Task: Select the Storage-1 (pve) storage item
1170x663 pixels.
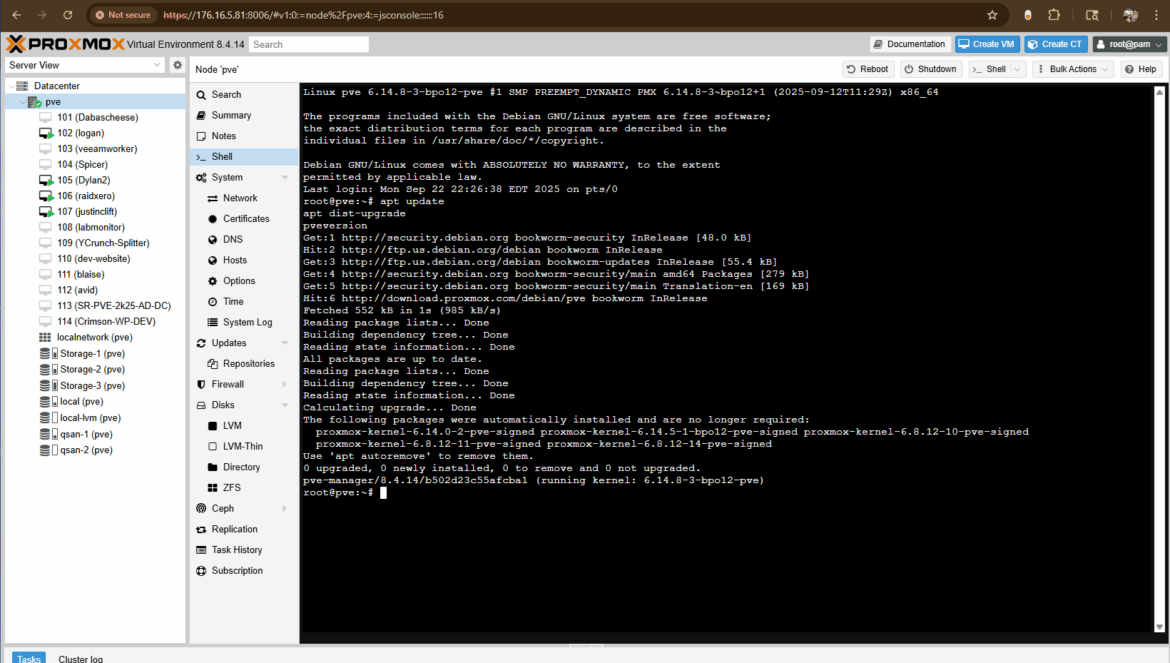Action: click(92, 354)
